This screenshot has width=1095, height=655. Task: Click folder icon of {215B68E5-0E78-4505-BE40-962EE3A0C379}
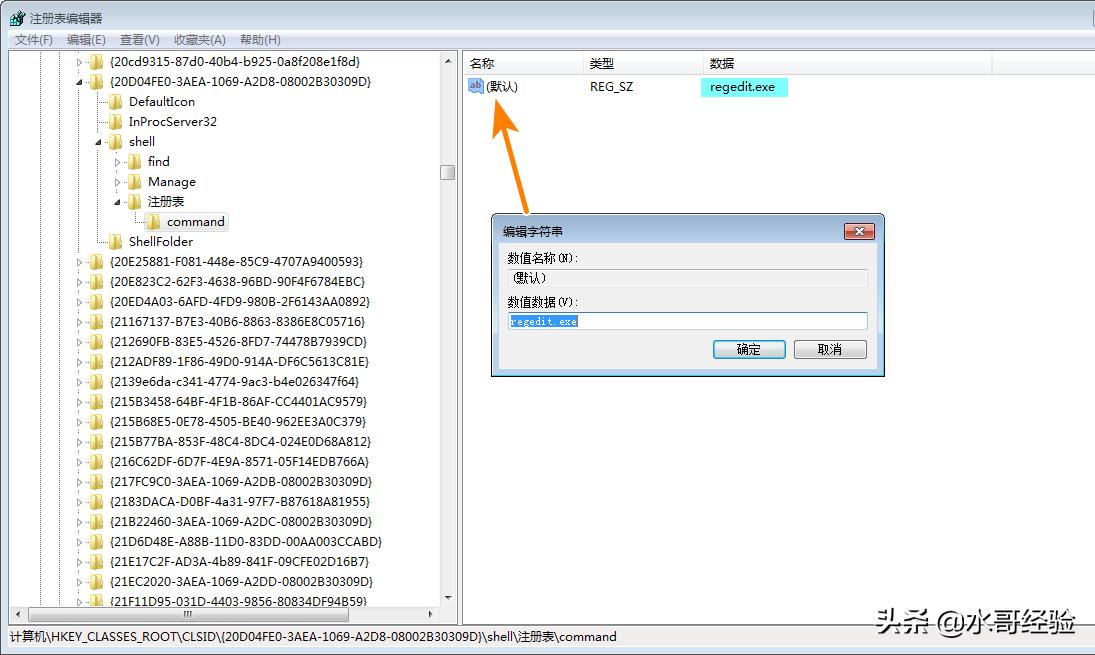96,422
